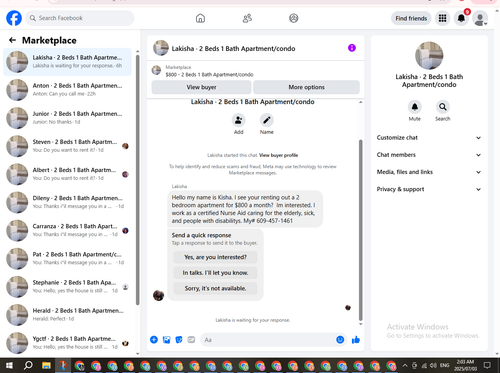500x373 pixels.
Task: Open the Menu grid icon
Action: pos(442,18)
